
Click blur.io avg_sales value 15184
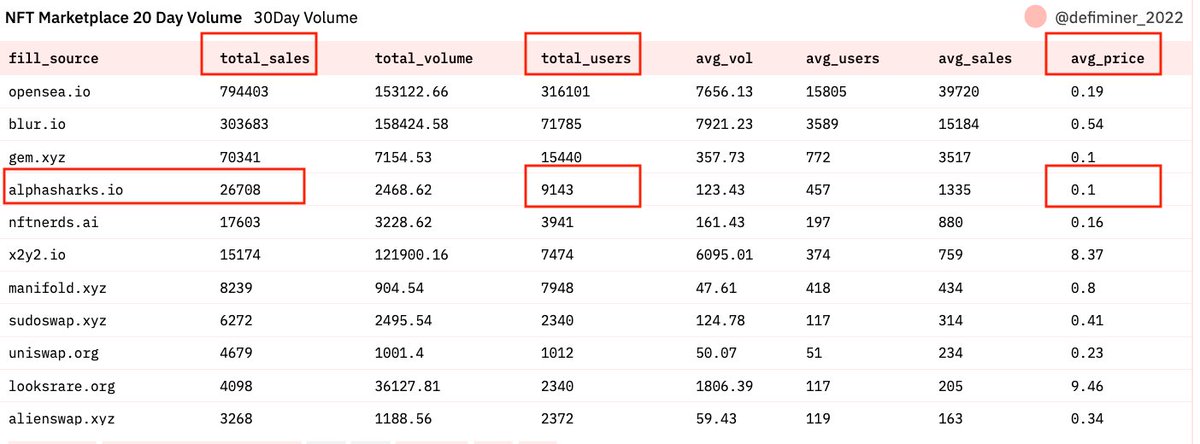point(960,125)
